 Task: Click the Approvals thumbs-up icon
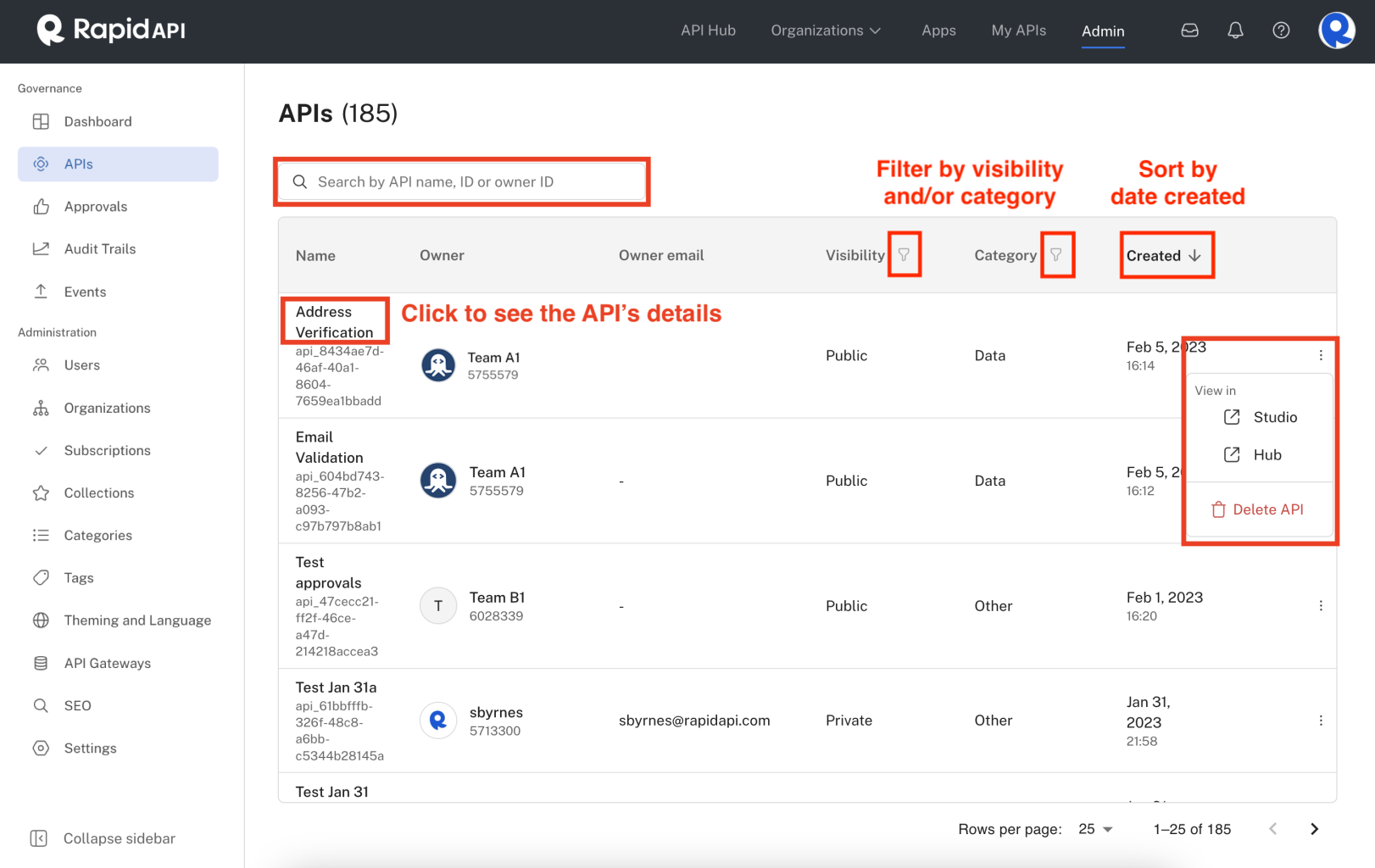(41, 206)
